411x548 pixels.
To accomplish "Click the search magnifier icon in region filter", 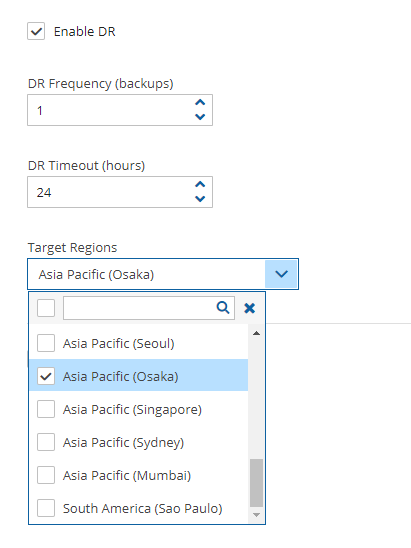I will click(x=223, y=308).
